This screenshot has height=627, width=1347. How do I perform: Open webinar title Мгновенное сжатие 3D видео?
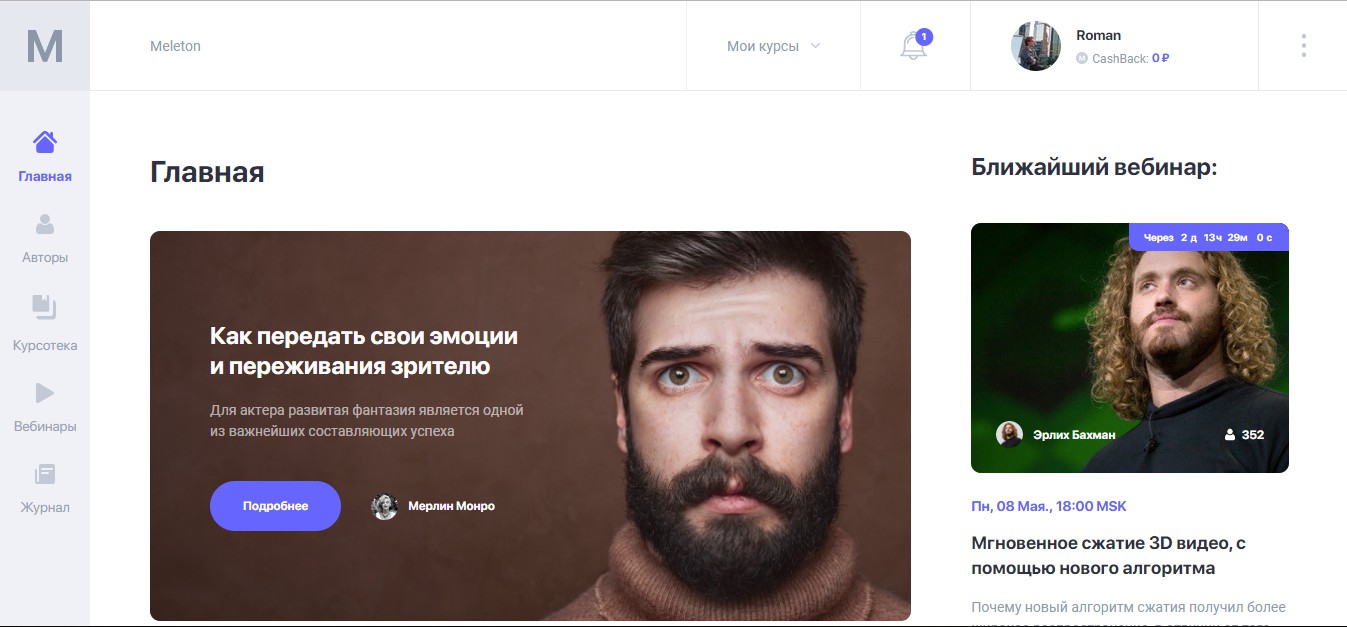click(1108, 556)
